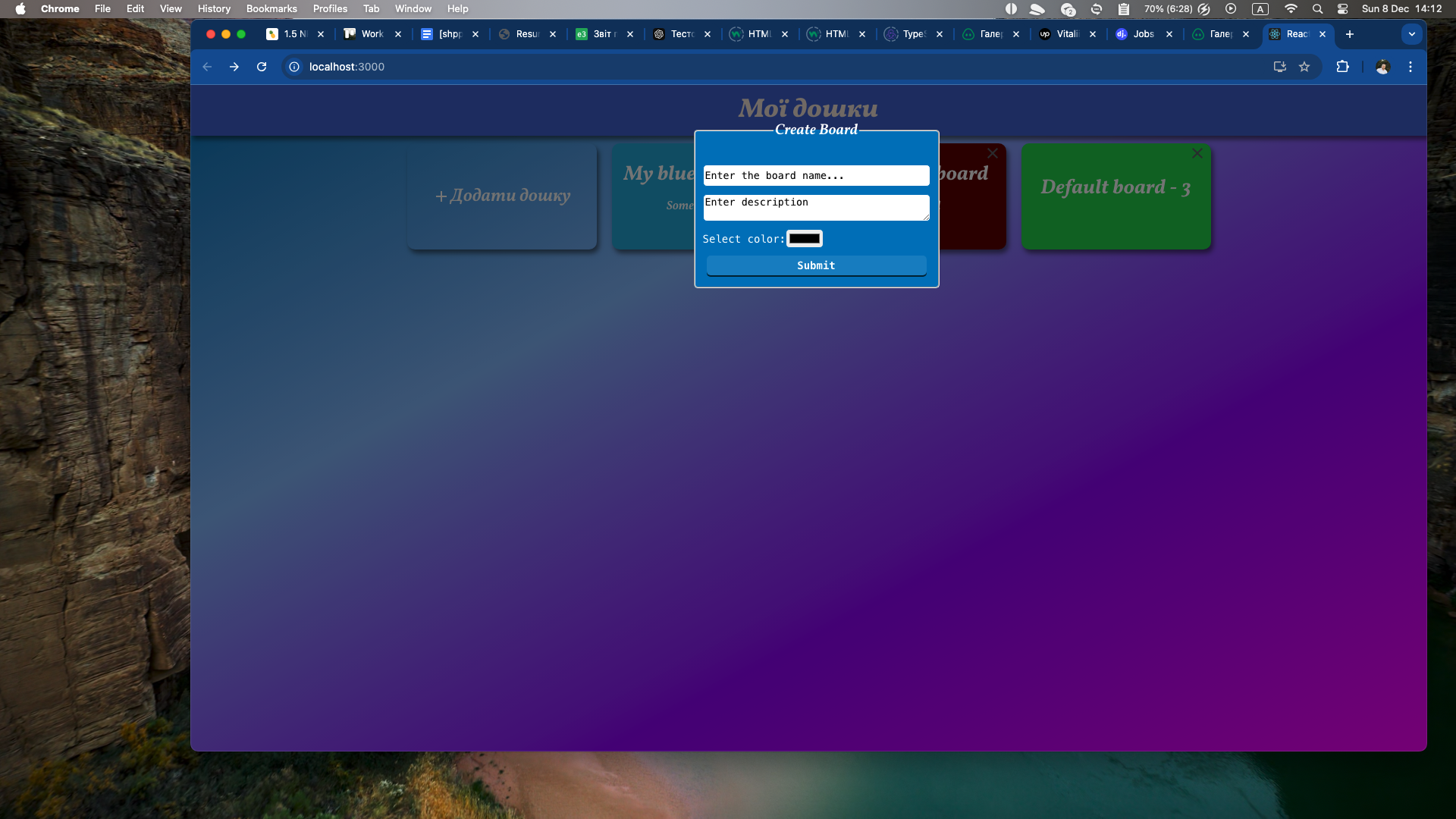This screenshot has width=1456, height=819.
Task: Open the Chrome three-dot menu
Action: pyautogui.click(x=1410, y=67)
